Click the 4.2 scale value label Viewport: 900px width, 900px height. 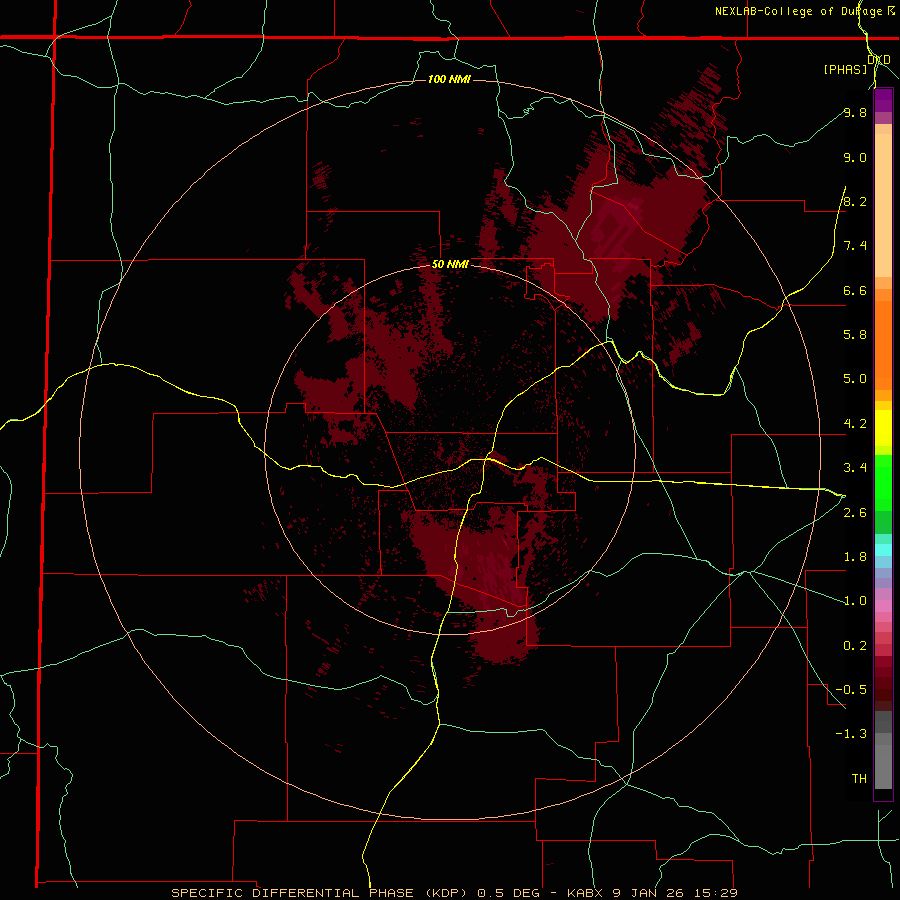(855, 424)
